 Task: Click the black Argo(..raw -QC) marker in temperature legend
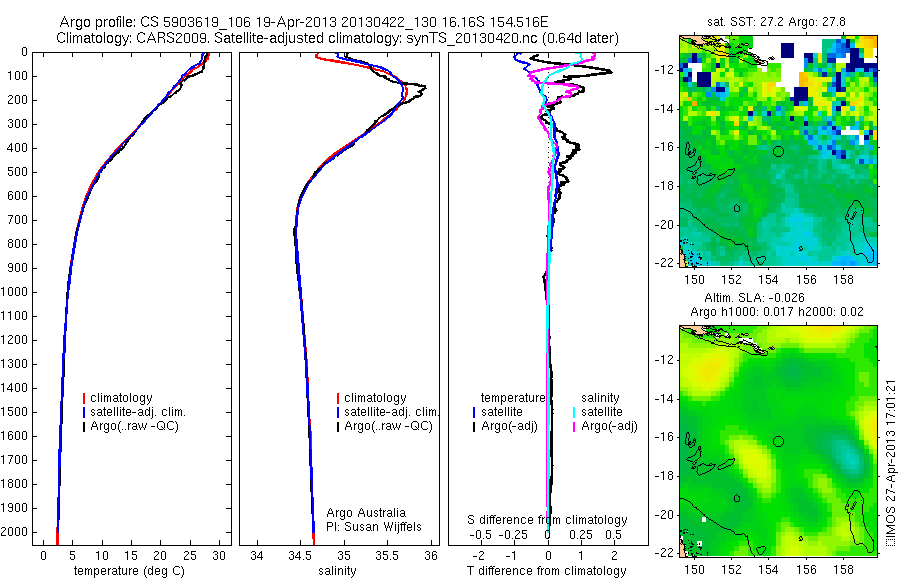click(x=84, y=427)
